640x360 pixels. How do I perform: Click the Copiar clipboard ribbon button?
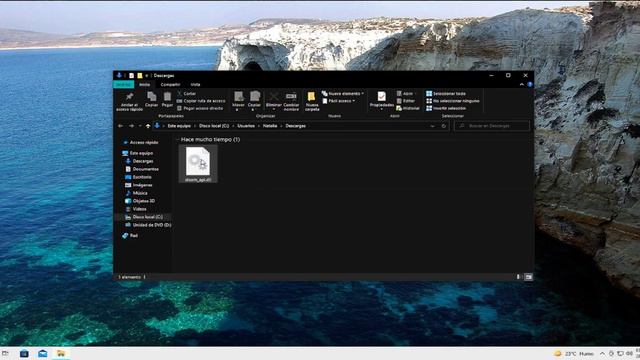click(151, 99)
